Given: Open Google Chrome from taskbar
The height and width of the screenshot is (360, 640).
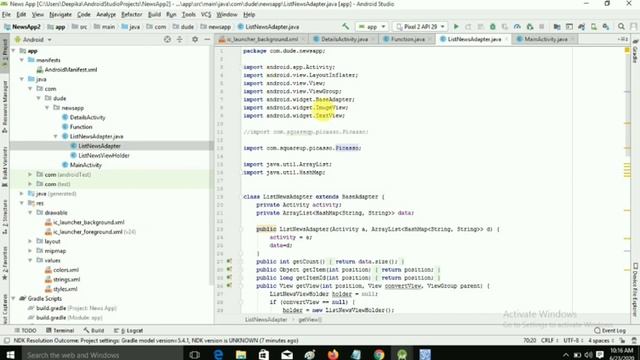Looking at the screenshot, I should pos(379,354).
